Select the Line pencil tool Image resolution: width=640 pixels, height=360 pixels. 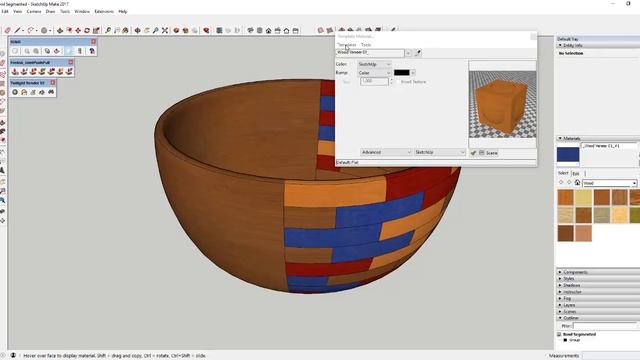(18, 30)
